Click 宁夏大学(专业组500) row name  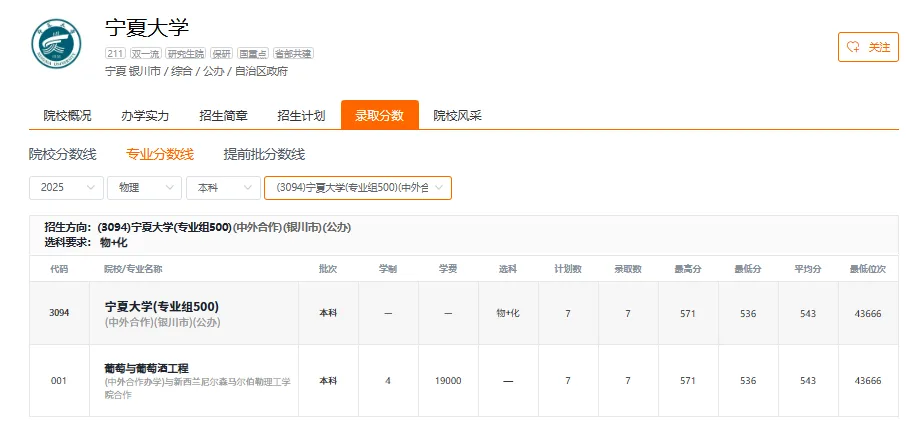[161, 306]
